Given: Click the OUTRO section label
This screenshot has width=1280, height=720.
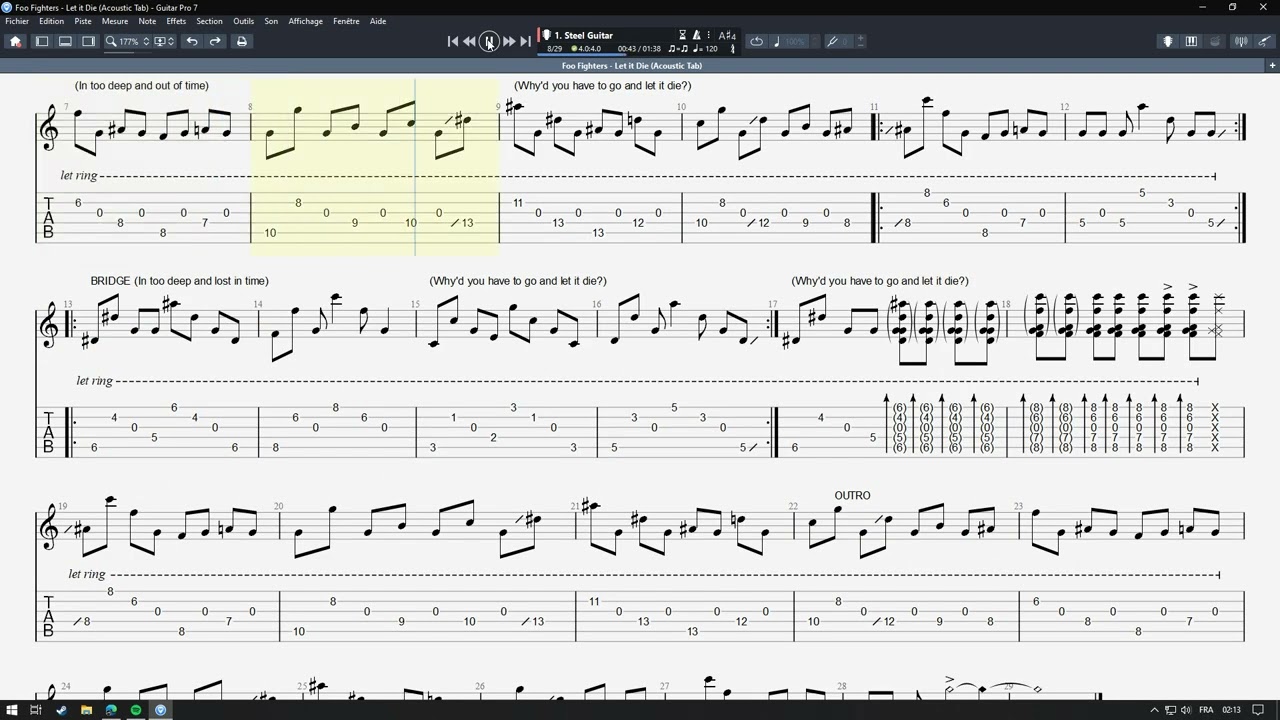Looking at the screenshot, I should (x=852, y=496).
